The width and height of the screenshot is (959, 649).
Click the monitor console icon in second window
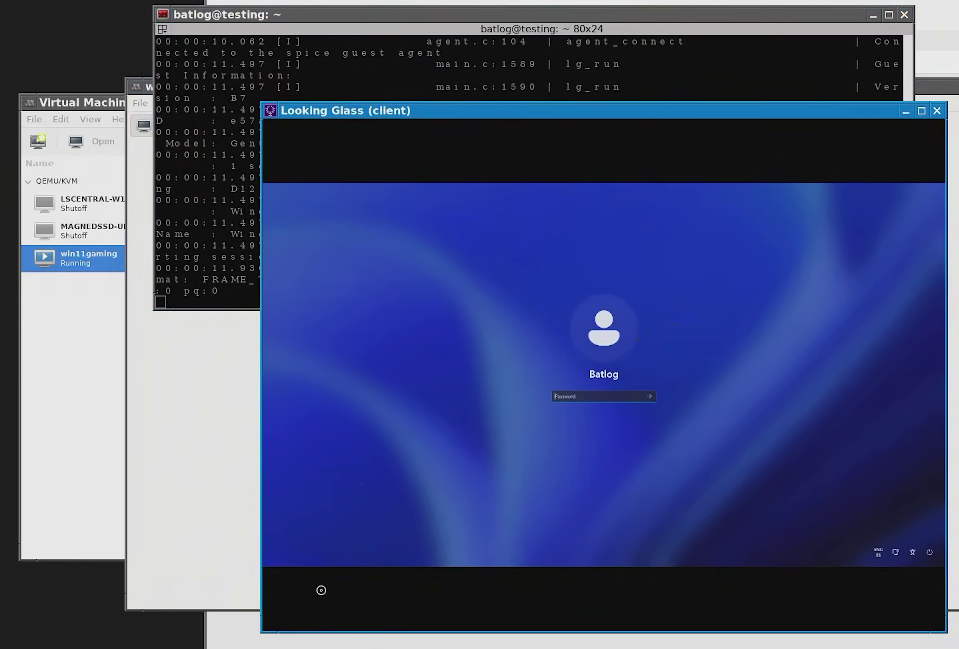tap(144, 125)
